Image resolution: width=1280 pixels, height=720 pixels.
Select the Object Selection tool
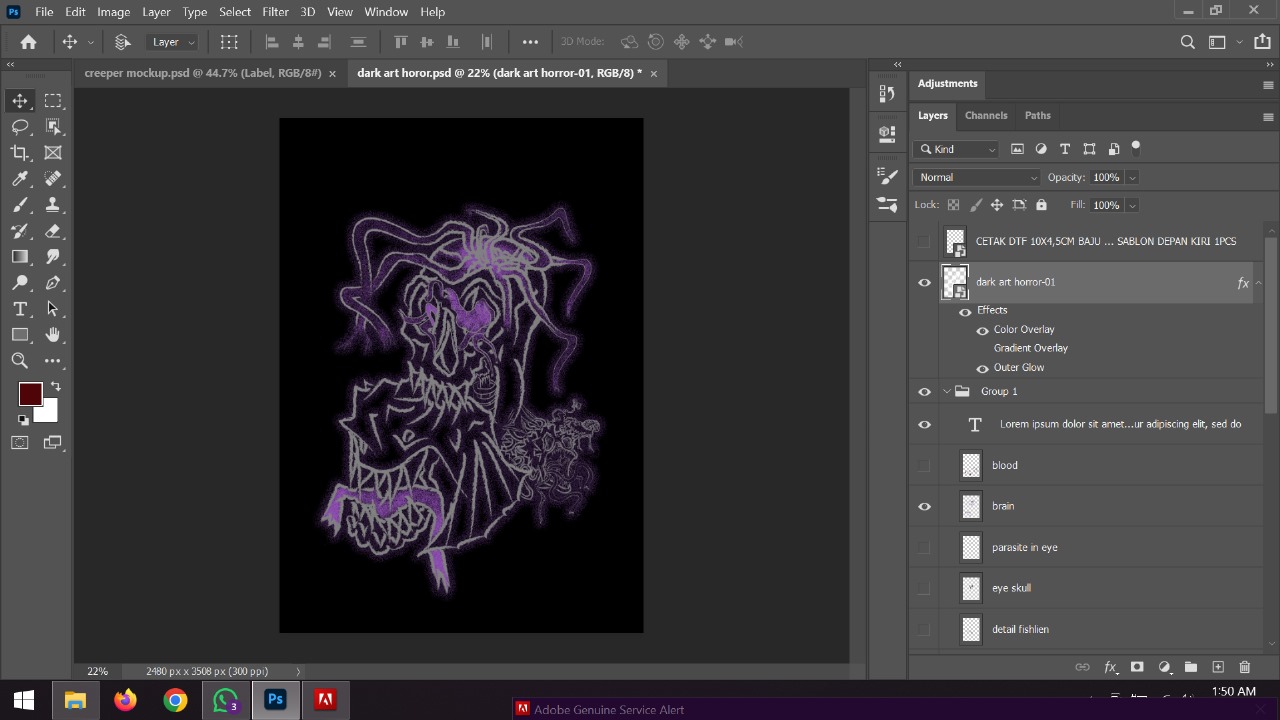point(53,127)
